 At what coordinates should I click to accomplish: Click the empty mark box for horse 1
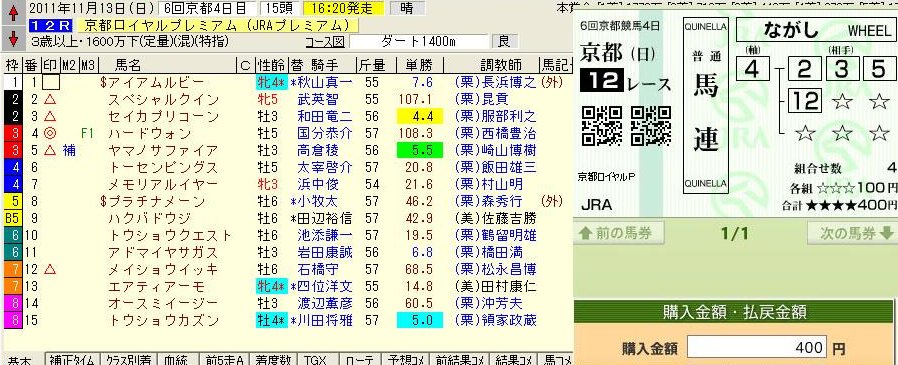(51, 83)
